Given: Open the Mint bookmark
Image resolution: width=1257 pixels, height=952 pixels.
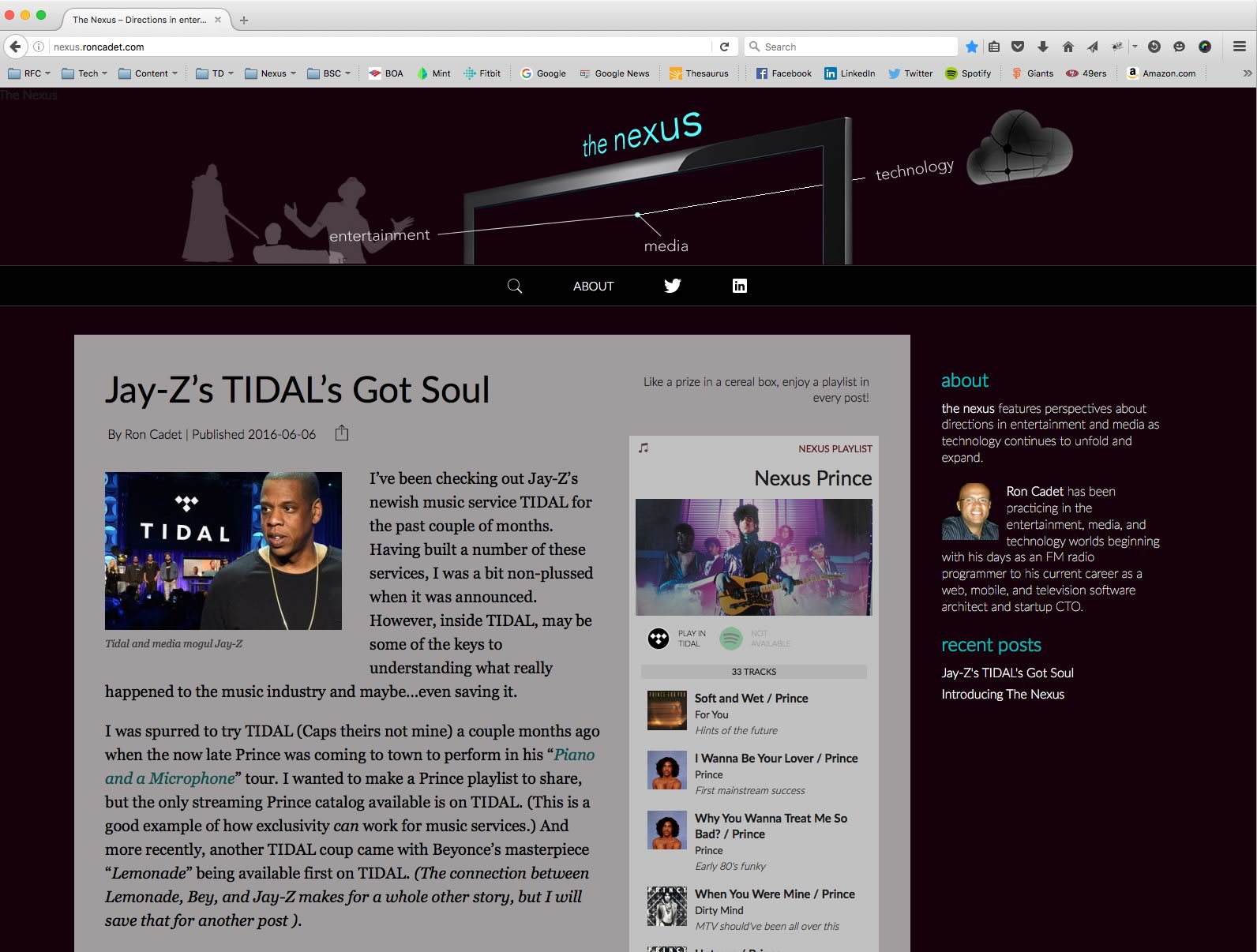Looking at the screenshot, I should click(433, 73).
